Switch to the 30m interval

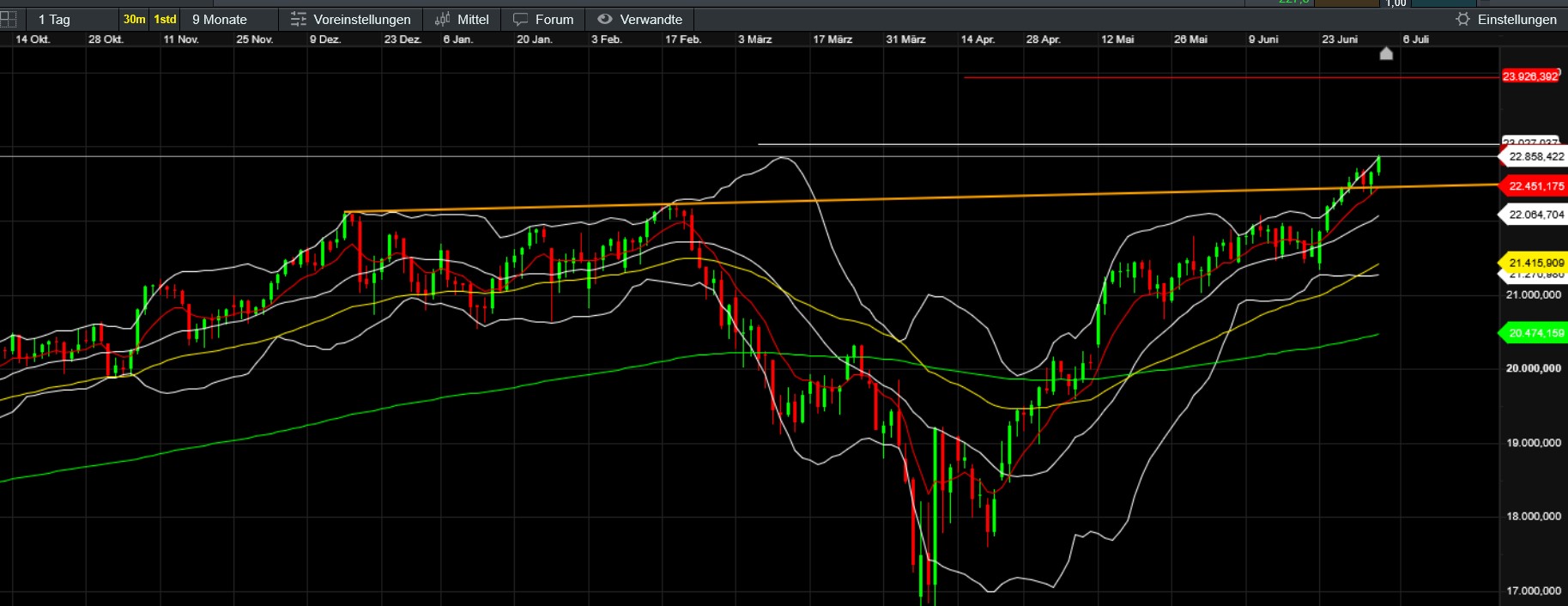coord(134,19)
